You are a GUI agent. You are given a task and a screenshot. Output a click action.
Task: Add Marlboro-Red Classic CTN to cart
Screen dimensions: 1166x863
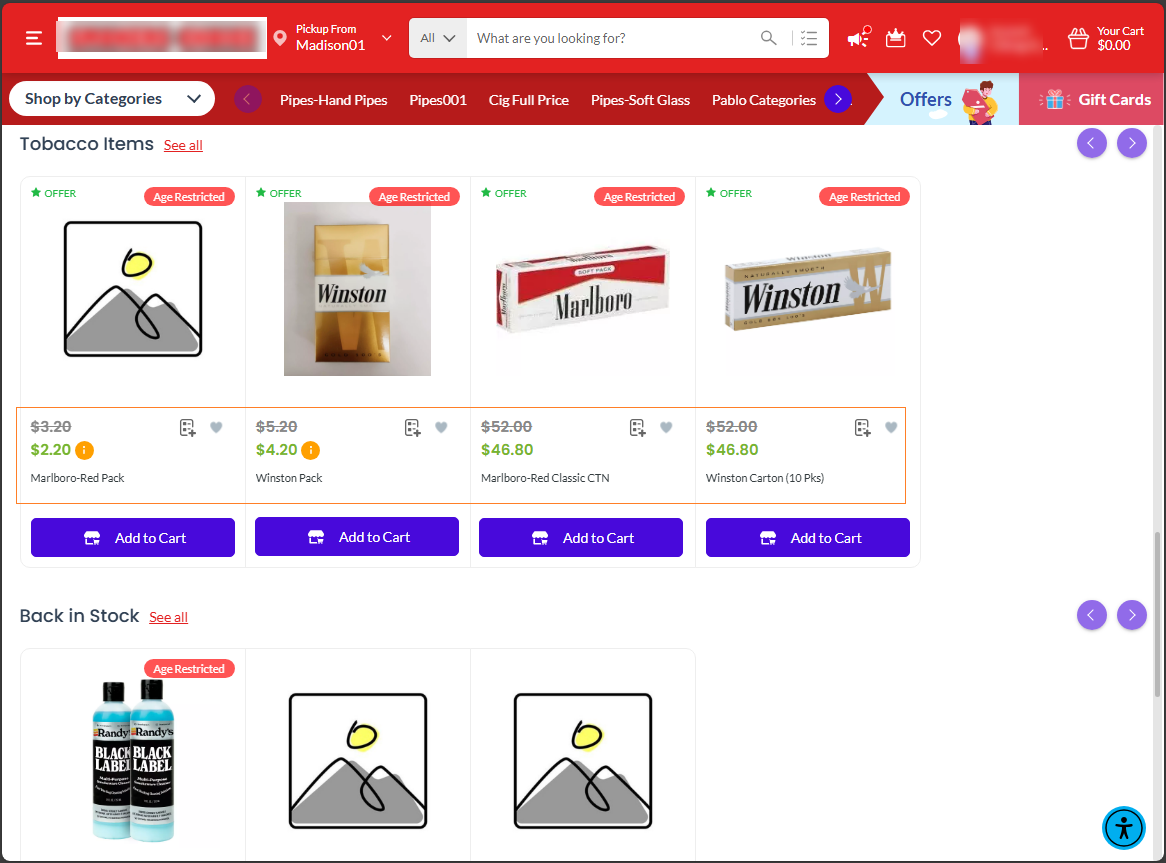tap(581, 537)
